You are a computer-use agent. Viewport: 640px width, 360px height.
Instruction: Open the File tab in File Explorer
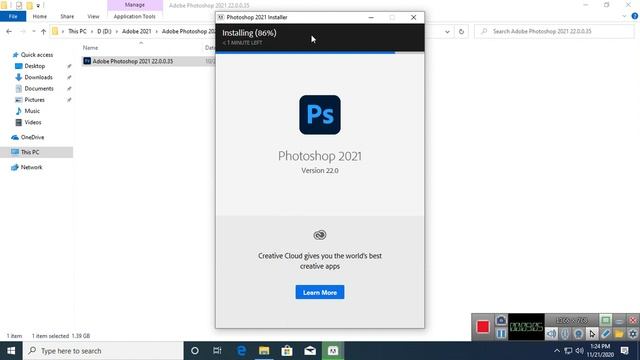tap(13, 16)
